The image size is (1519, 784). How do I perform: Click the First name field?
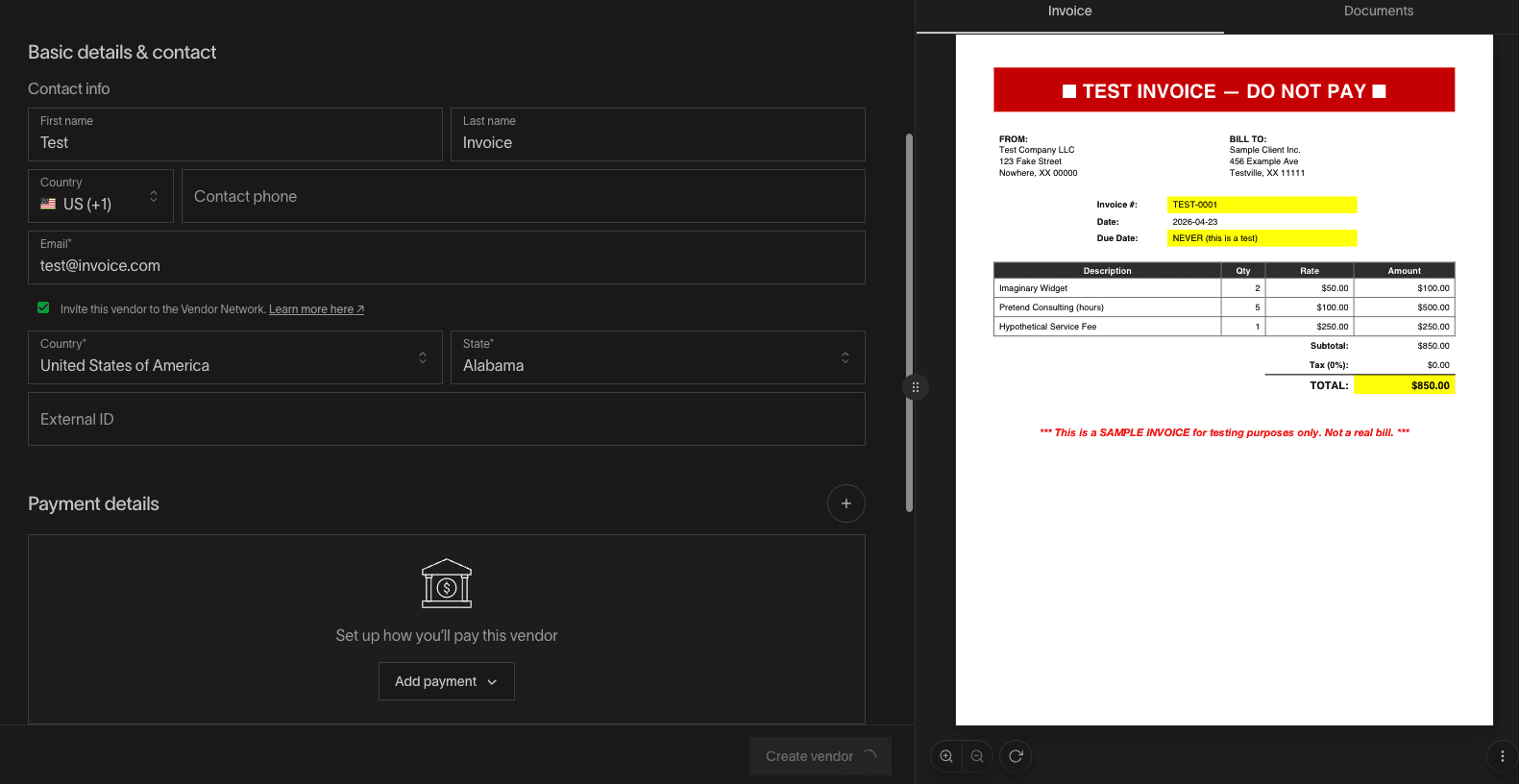tap(235, 135)
